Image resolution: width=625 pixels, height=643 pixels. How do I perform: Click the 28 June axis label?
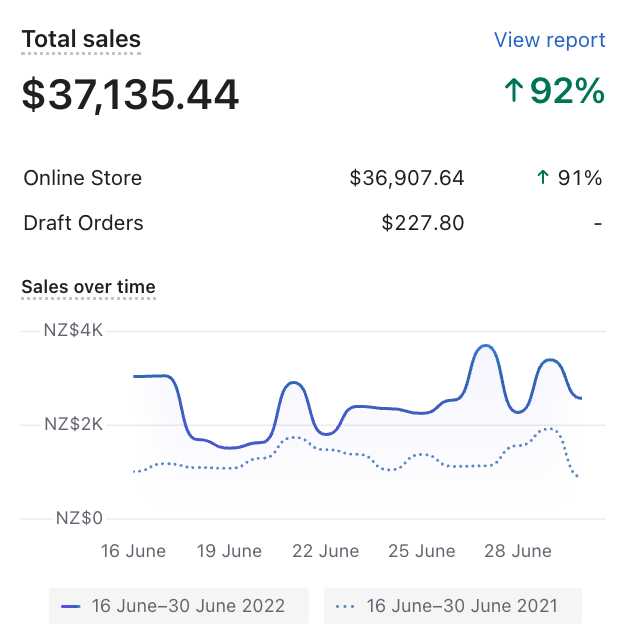[x=518, y=551]
